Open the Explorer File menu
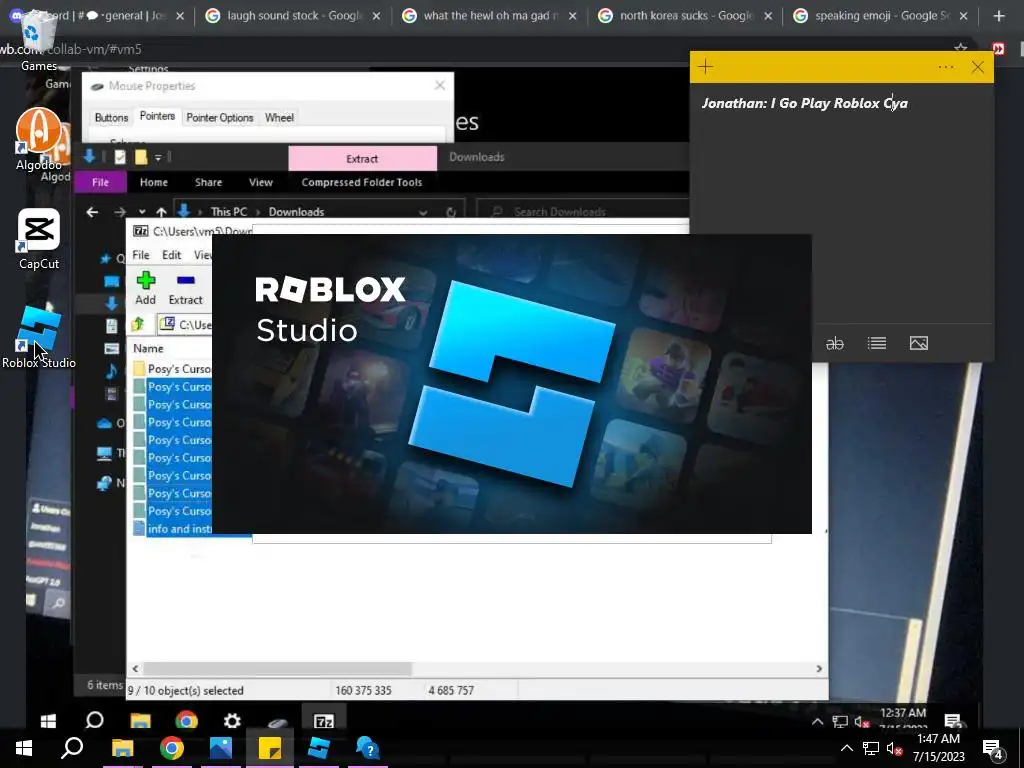Viewport: 1024px width, 768px height. [x=101, y=182]
